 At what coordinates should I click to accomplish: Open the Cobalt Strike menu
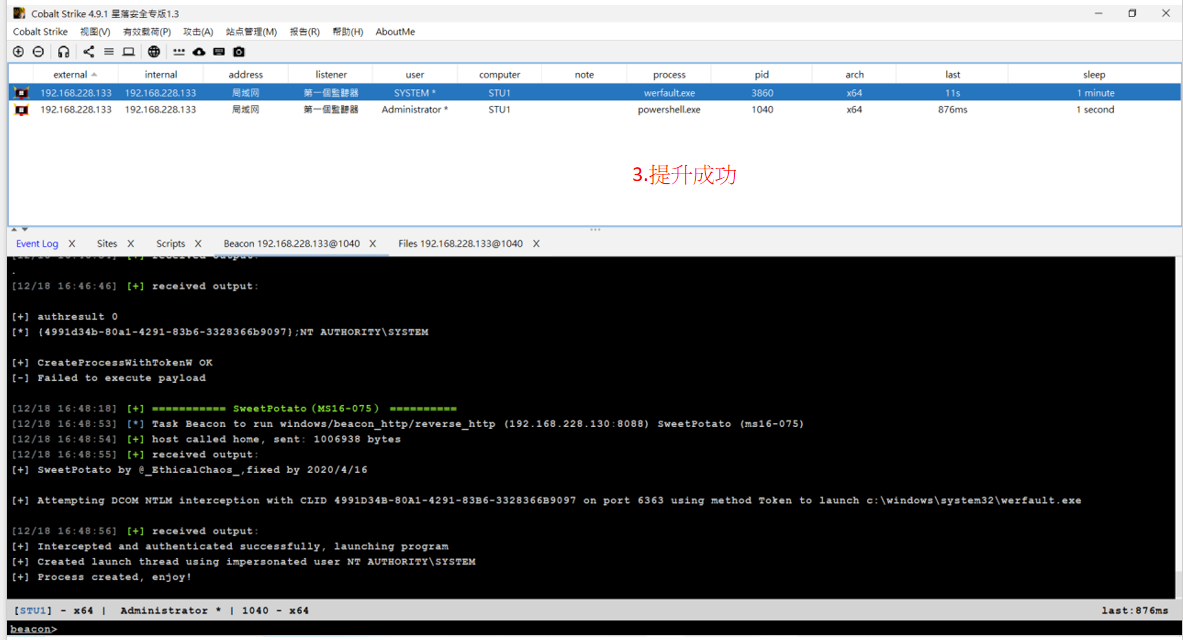pos(40,32)
